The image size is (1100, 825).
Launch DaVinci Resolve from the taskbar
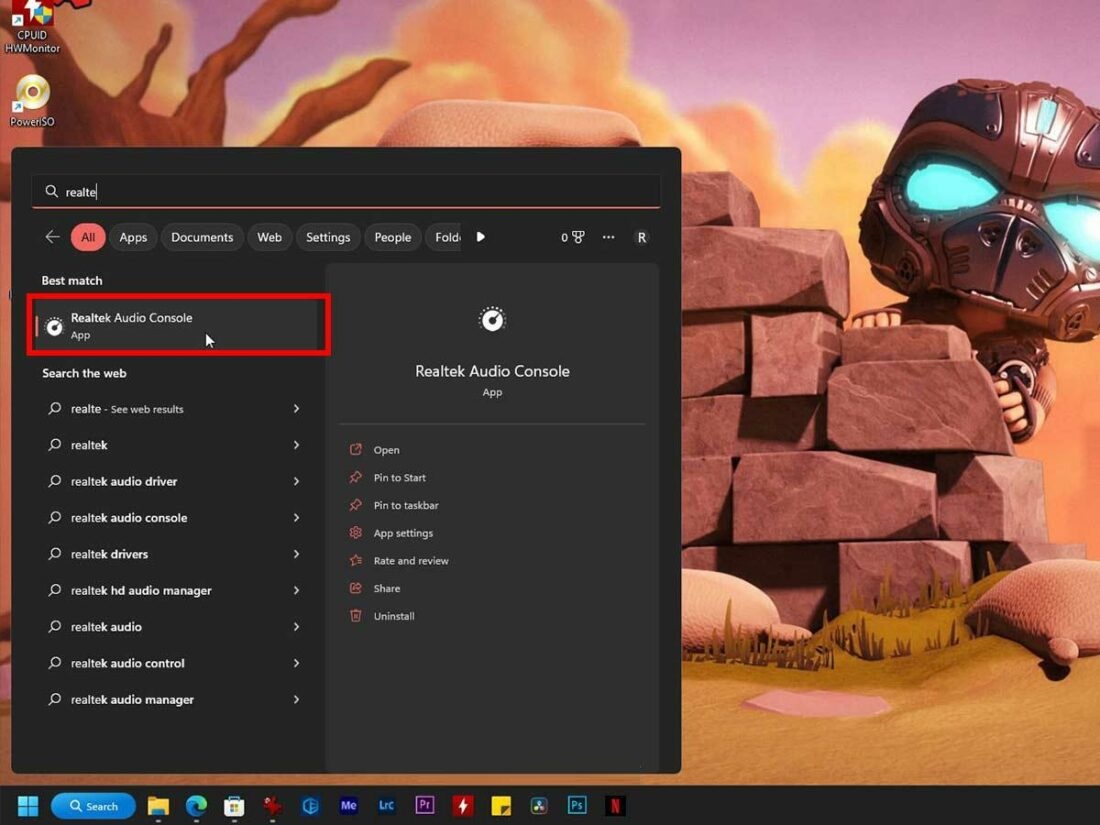(539, 806)
